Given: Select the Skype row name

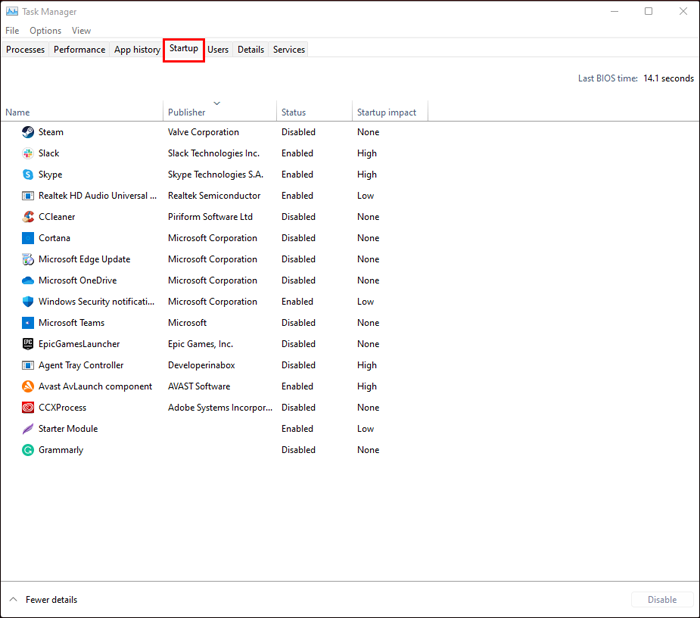Looking at the screenshot, I should click(x=50, y=175).
